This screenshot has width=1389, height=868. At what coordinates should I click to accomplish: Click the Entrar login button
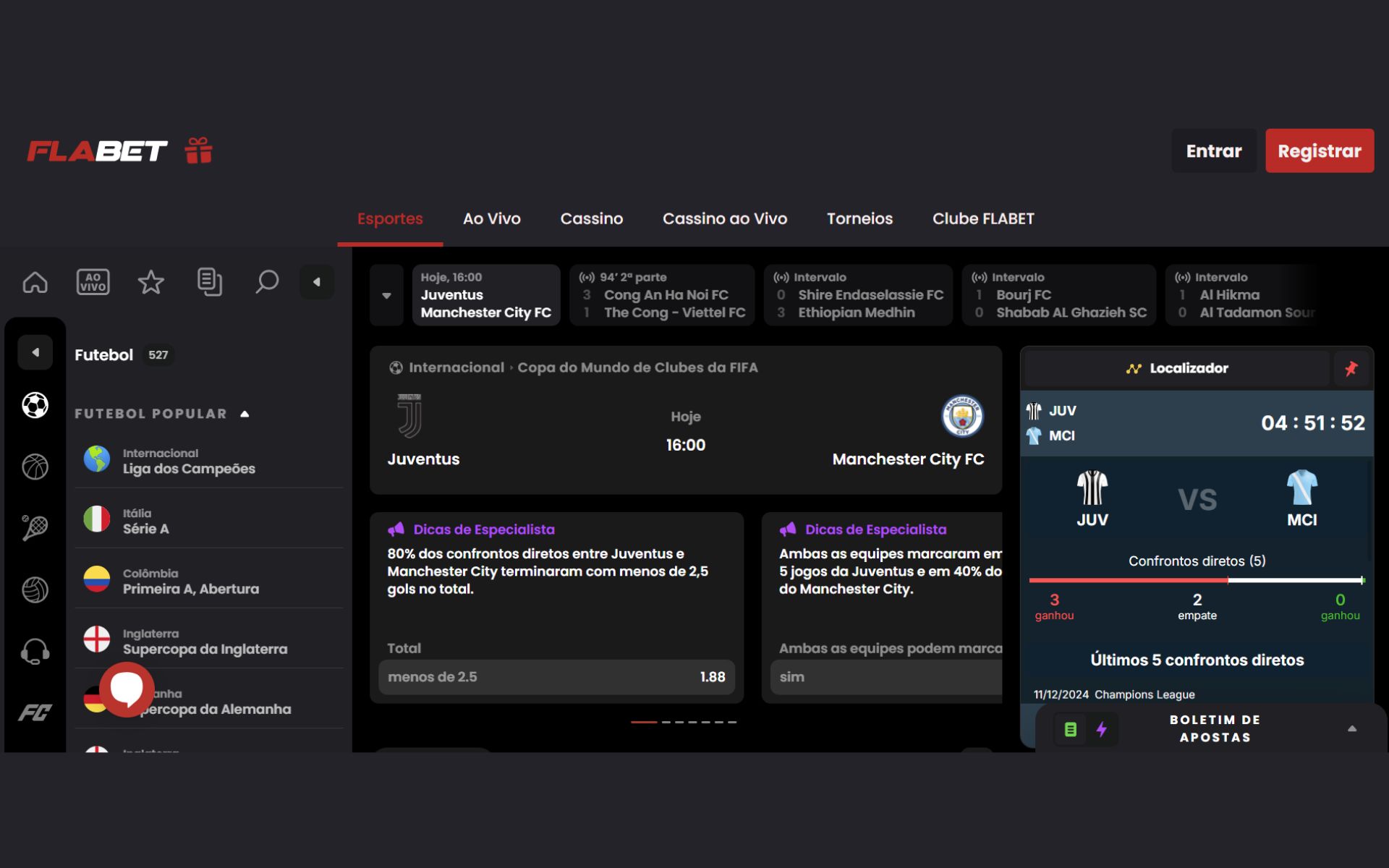click(1213, 151)
